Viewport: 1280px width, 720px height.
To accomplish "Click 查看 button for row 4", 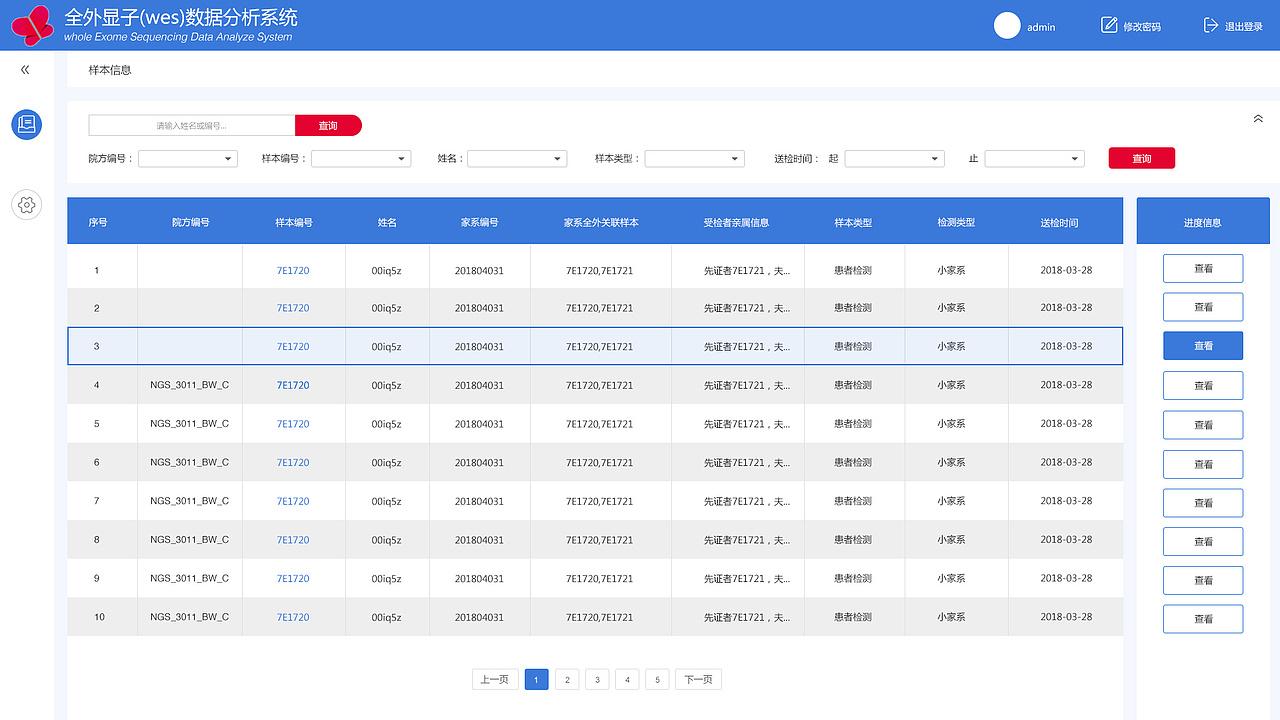I will (x=1203, y=385).
